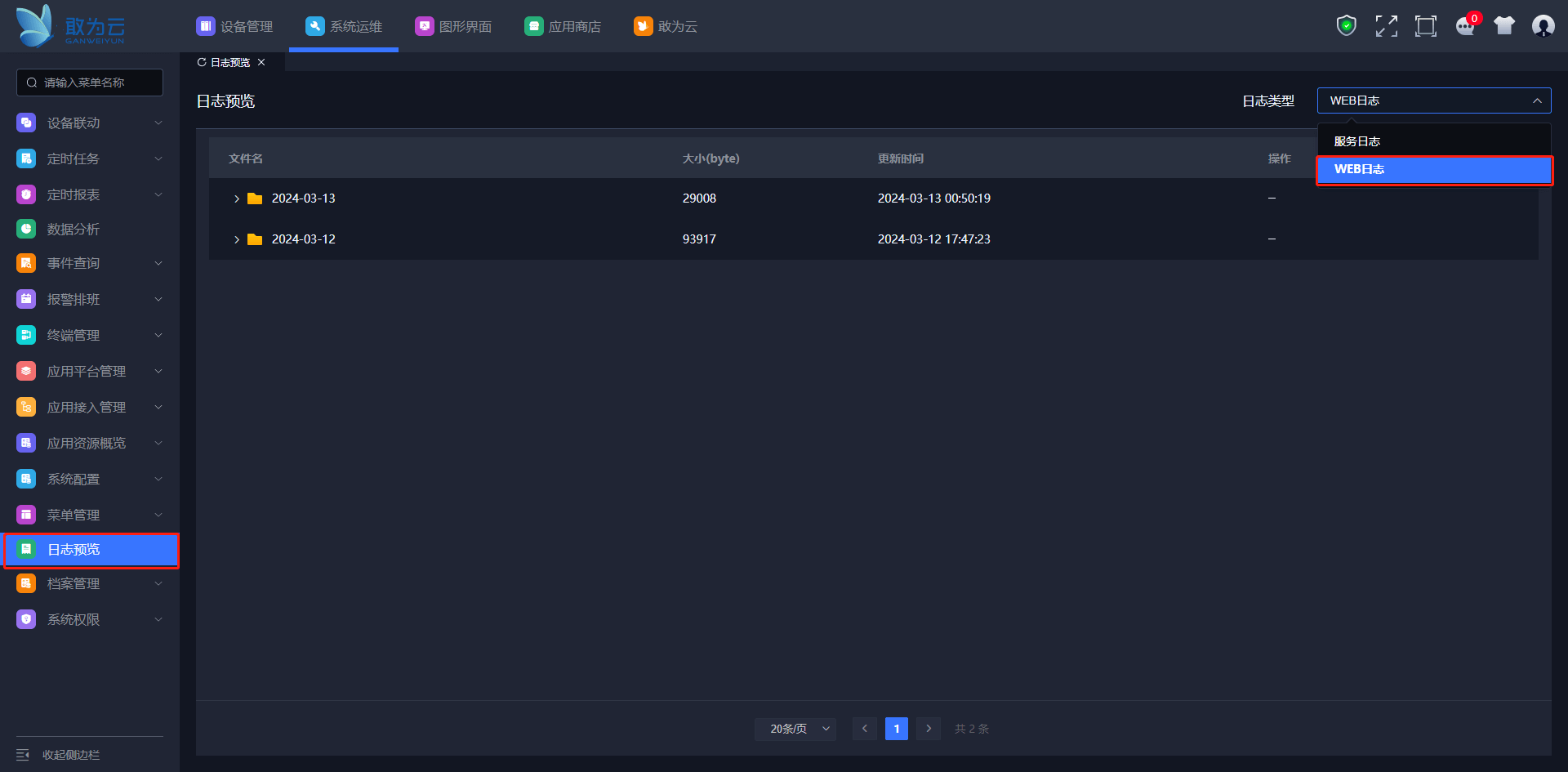Click the refresh icon on 日志预览 tab
1568x772 pixels.
(x=202, y=62)
